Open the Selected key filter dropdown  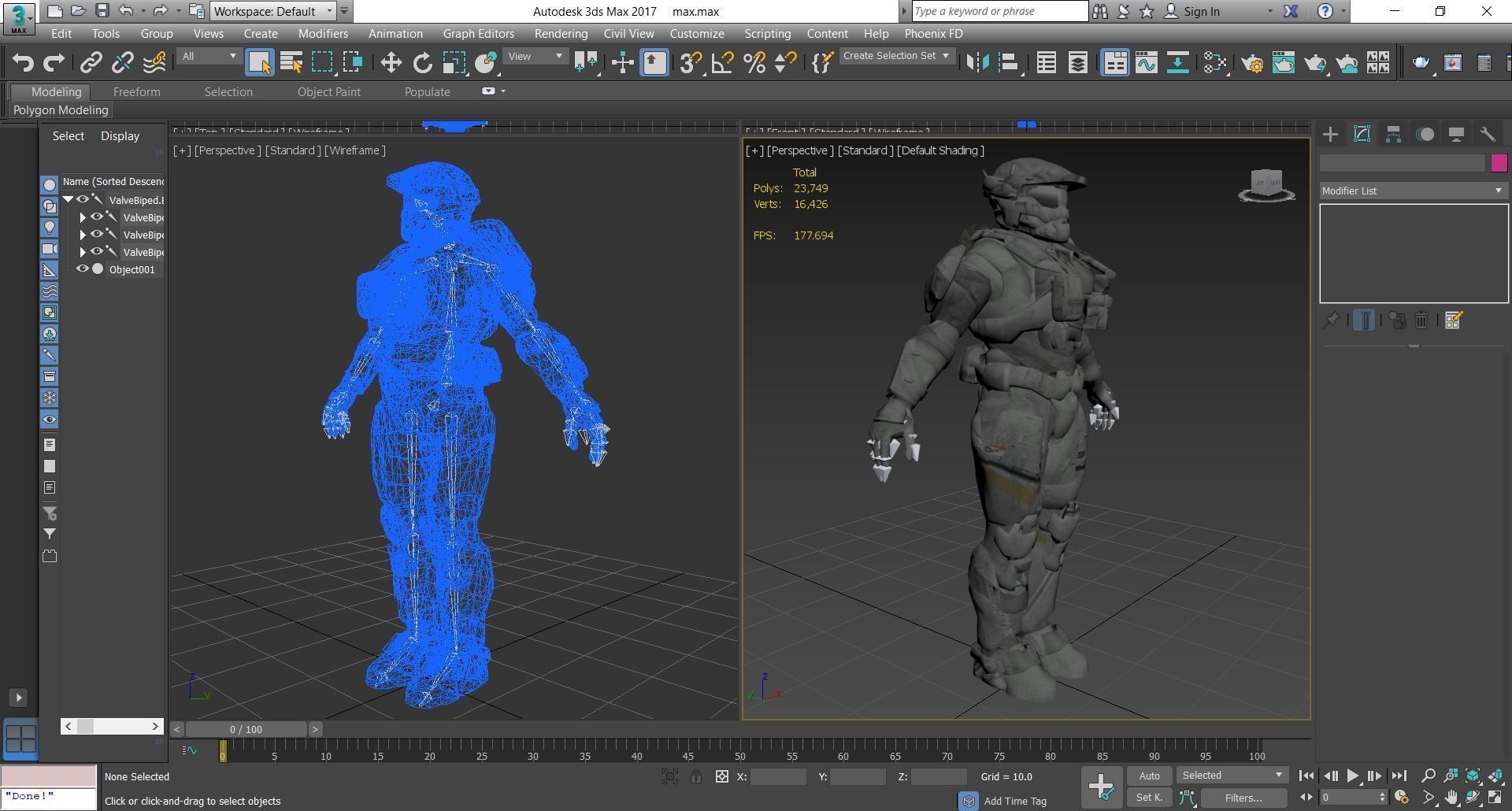1232,776
